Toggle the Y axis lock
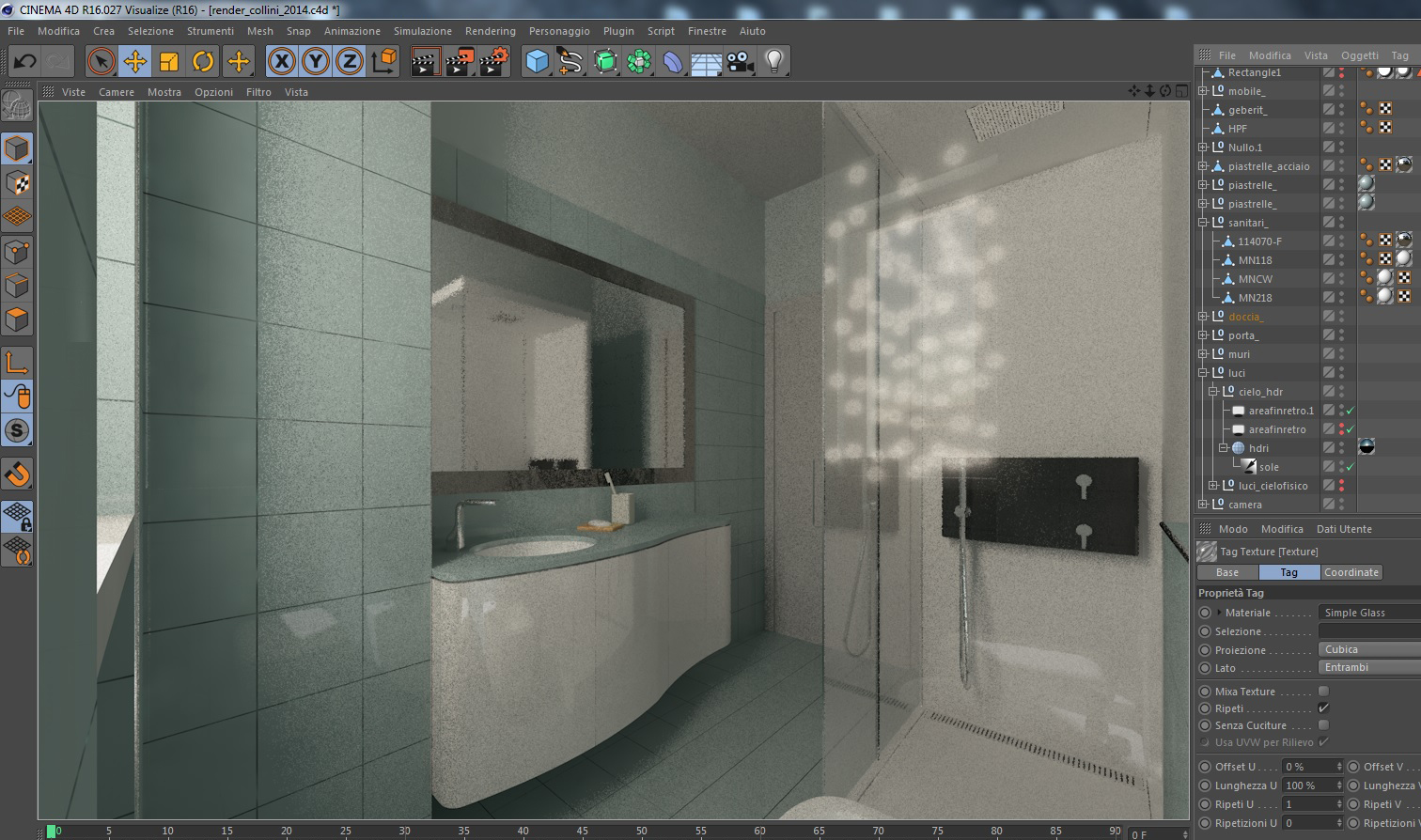 (x=315, y=62)
